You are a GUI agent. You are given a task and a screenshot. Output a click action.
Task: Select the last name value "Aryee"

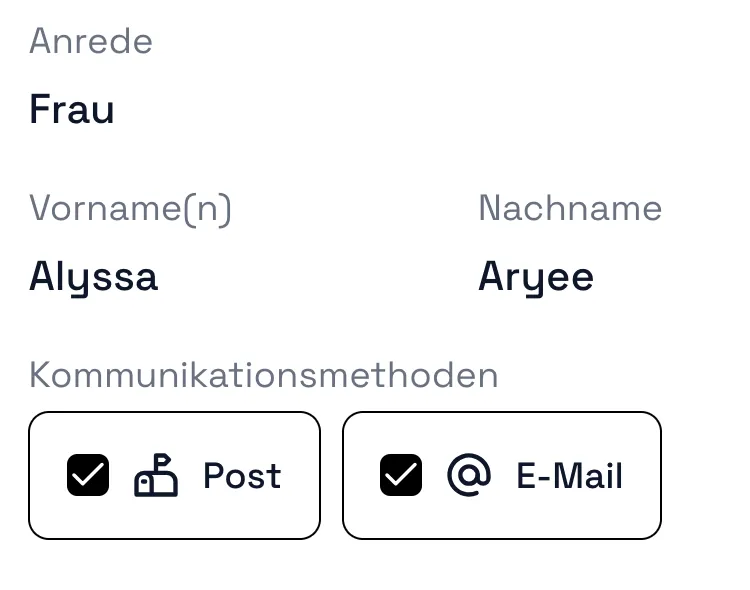pyautogui.click(x=536, y=276)
